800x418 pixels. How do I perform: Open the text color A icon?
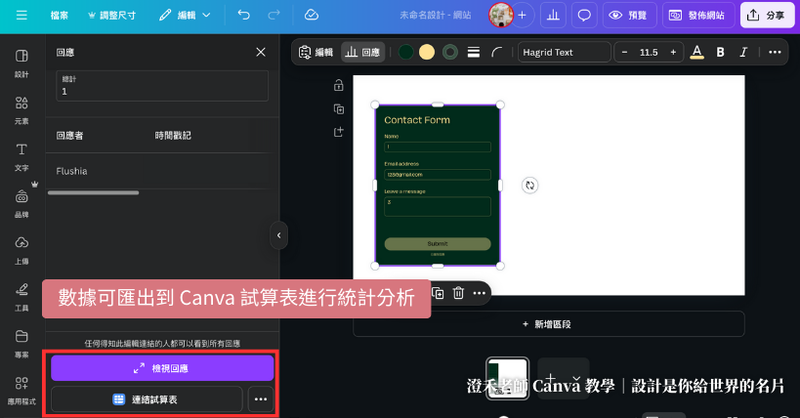(696, 52)
